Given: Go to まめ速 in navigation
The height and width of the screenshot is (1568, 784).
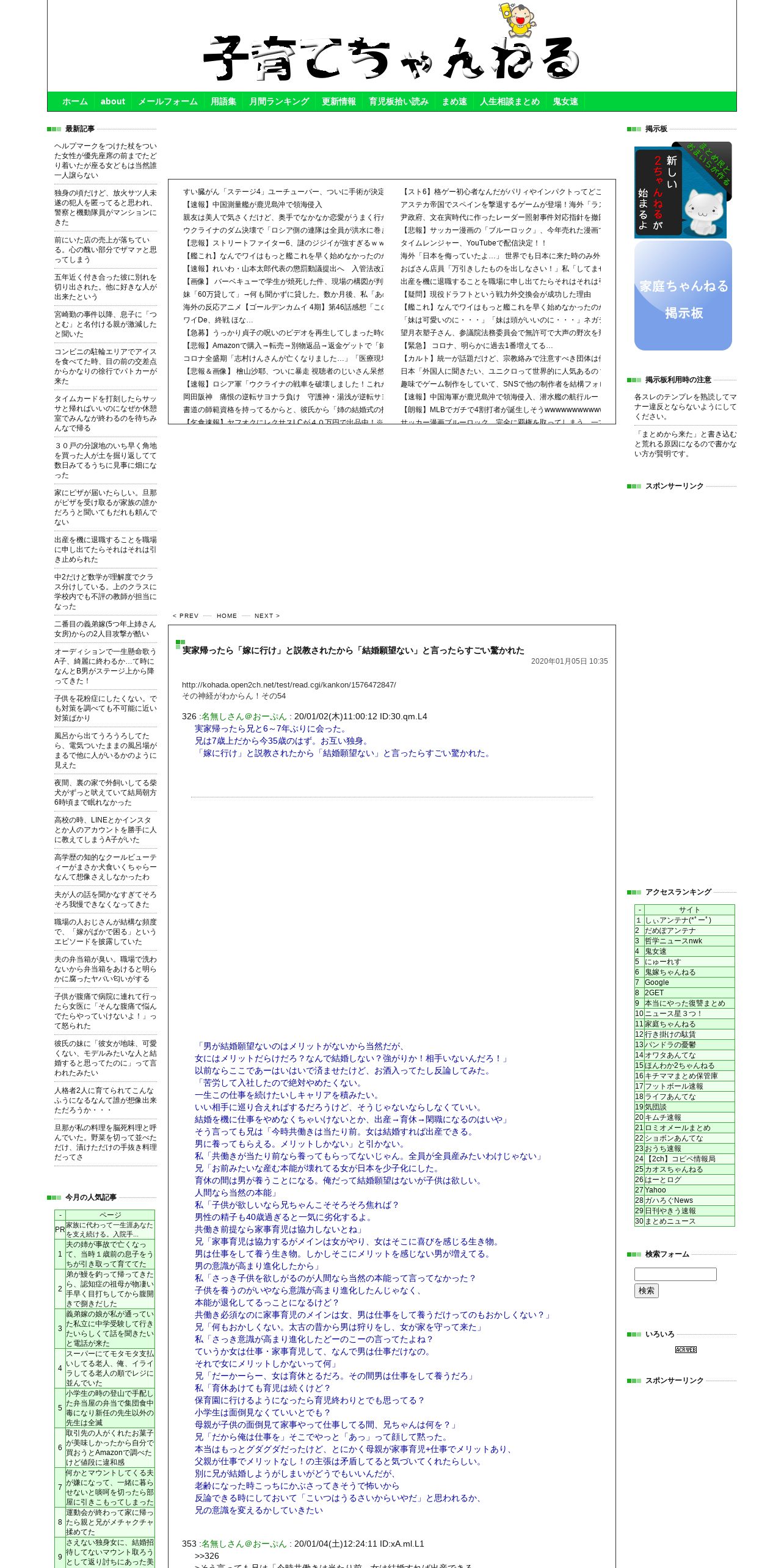Looking at the screenshot, I should [454, 102].
